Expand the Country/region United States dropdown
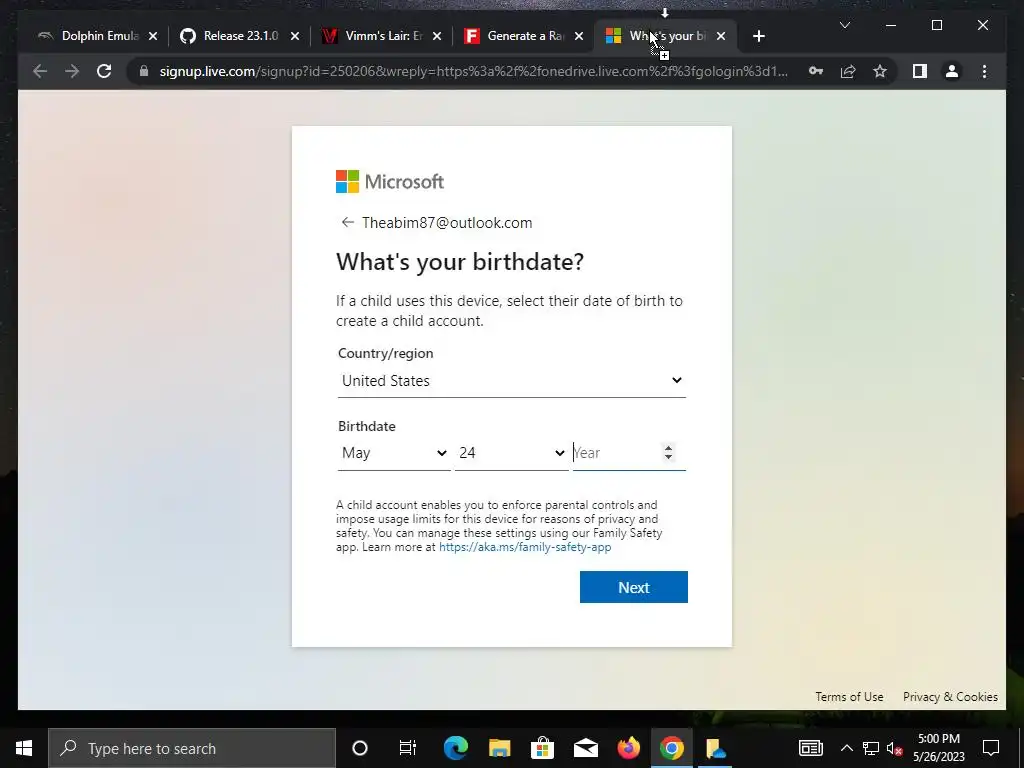This screenshot has height=768, width=1024. coord(511,381)
